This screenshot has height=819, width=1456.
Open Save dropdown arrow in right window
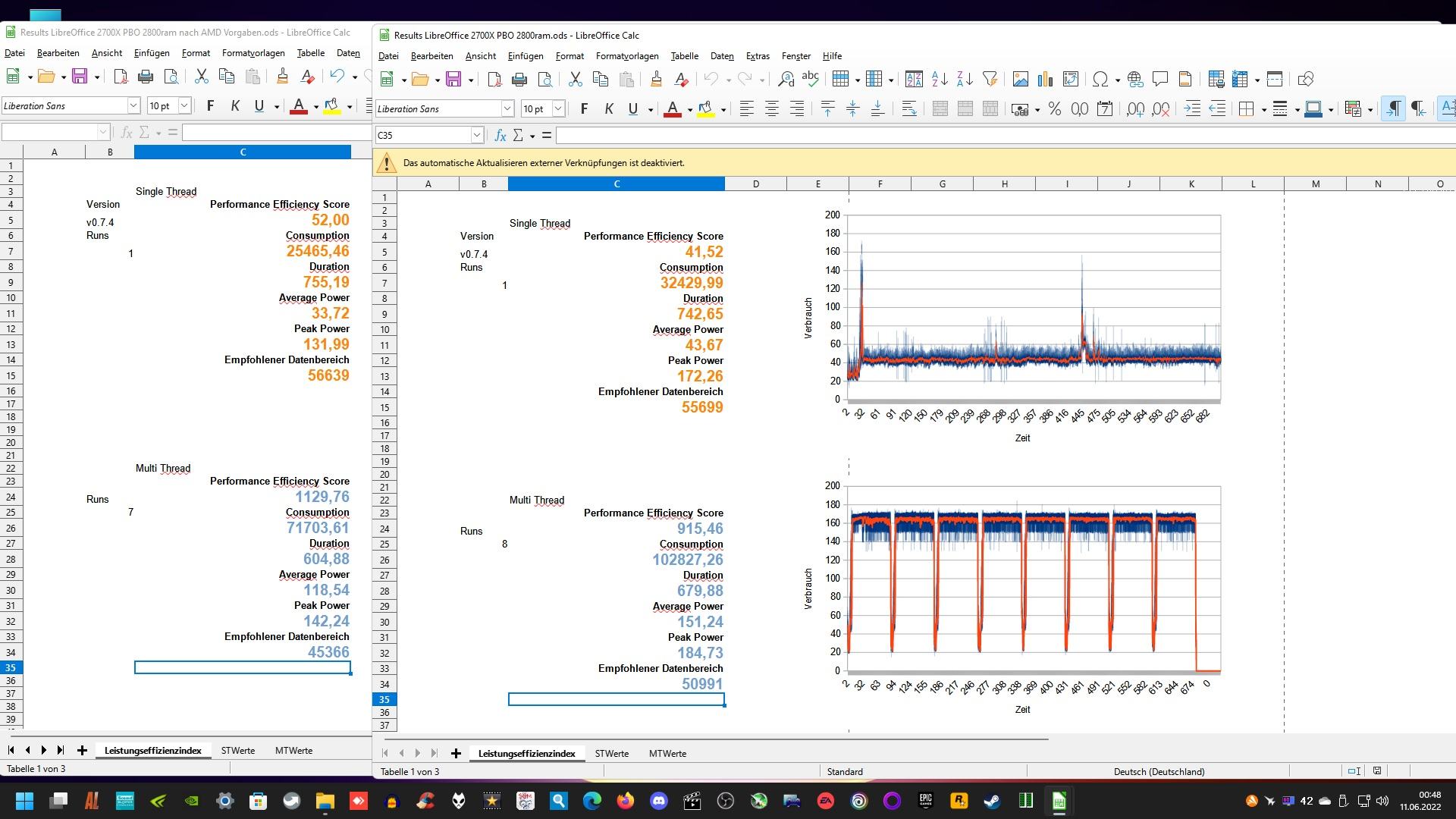pyautogui.click(x=470, y=80)
